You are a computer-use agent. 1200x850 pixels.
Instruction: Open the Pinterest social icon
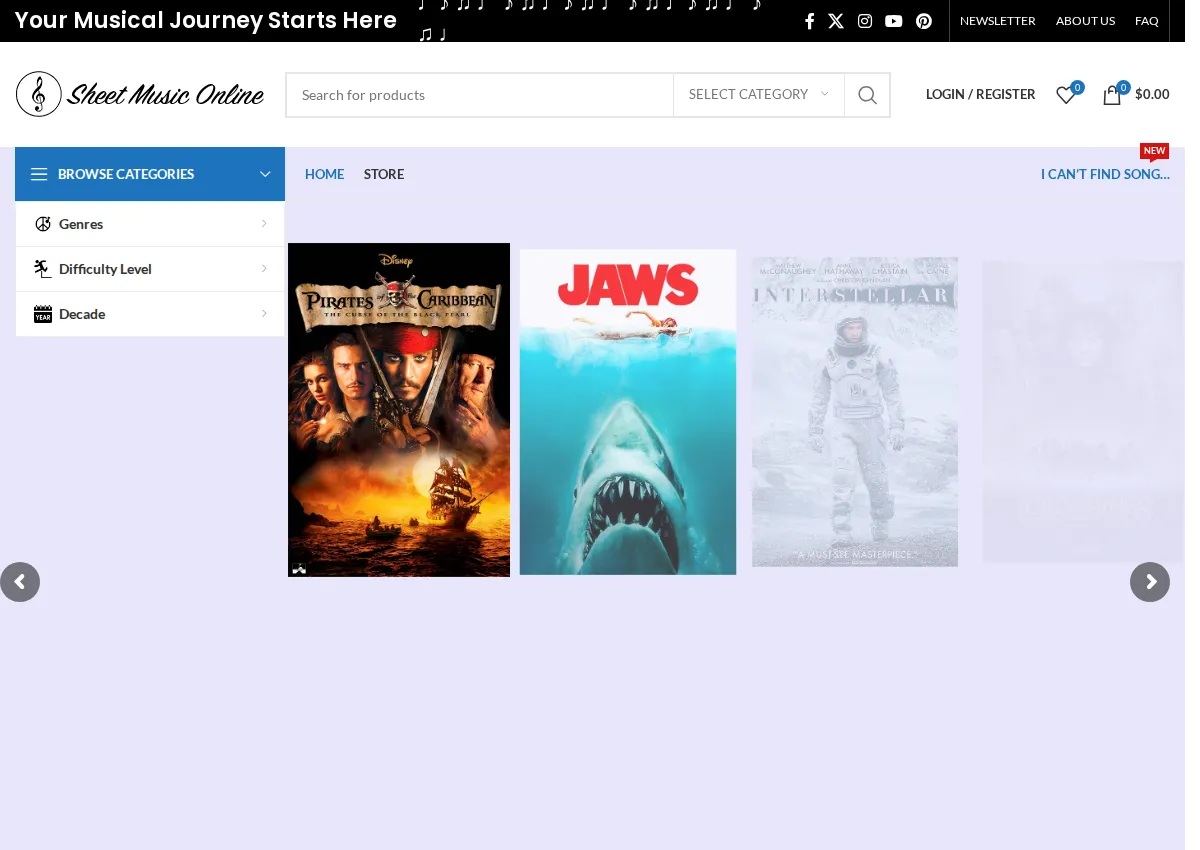pyautogui.click(x=924, y=21)
